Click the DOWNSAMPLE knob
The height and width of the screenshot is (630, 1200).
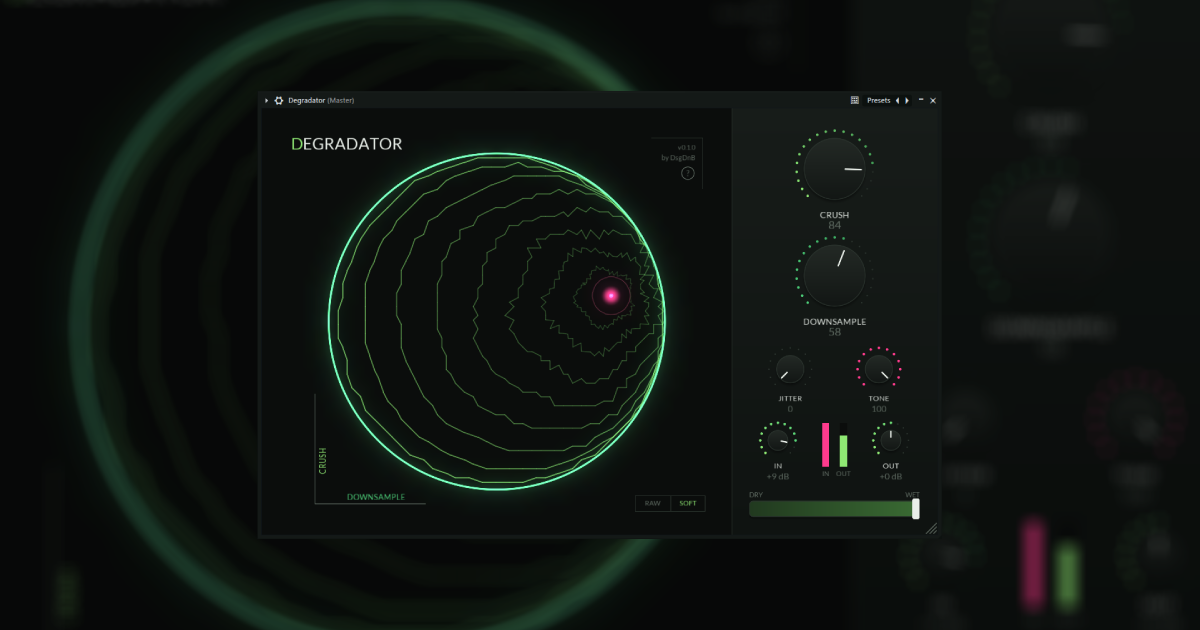click(x=835, y=275)
